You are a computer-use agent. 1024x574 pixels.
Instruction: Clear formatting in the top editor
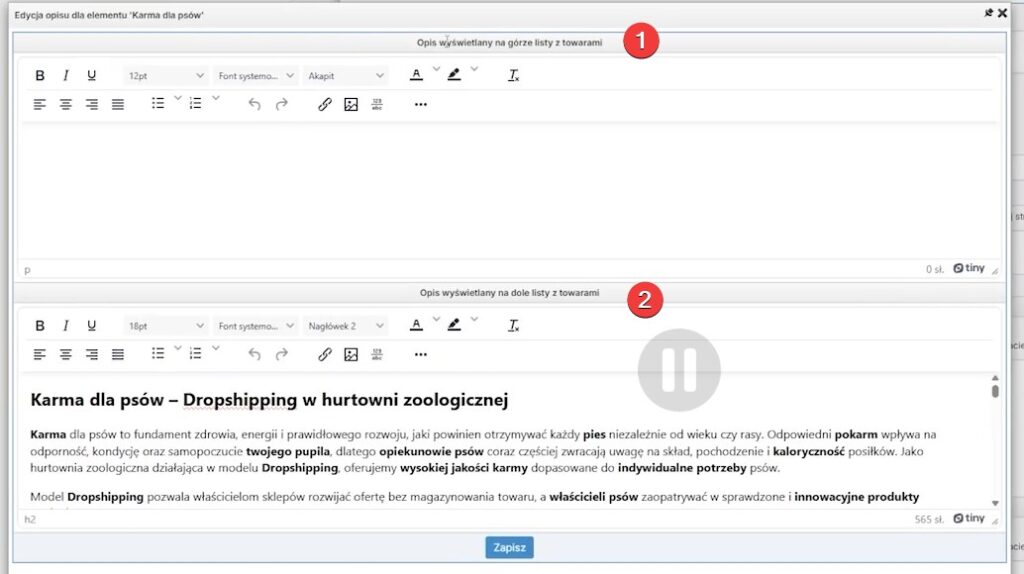click(513, 76)
